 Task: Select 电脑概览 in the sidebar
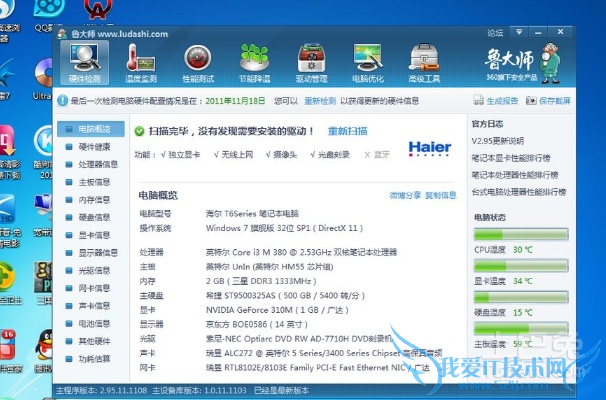tap(91, 129)
